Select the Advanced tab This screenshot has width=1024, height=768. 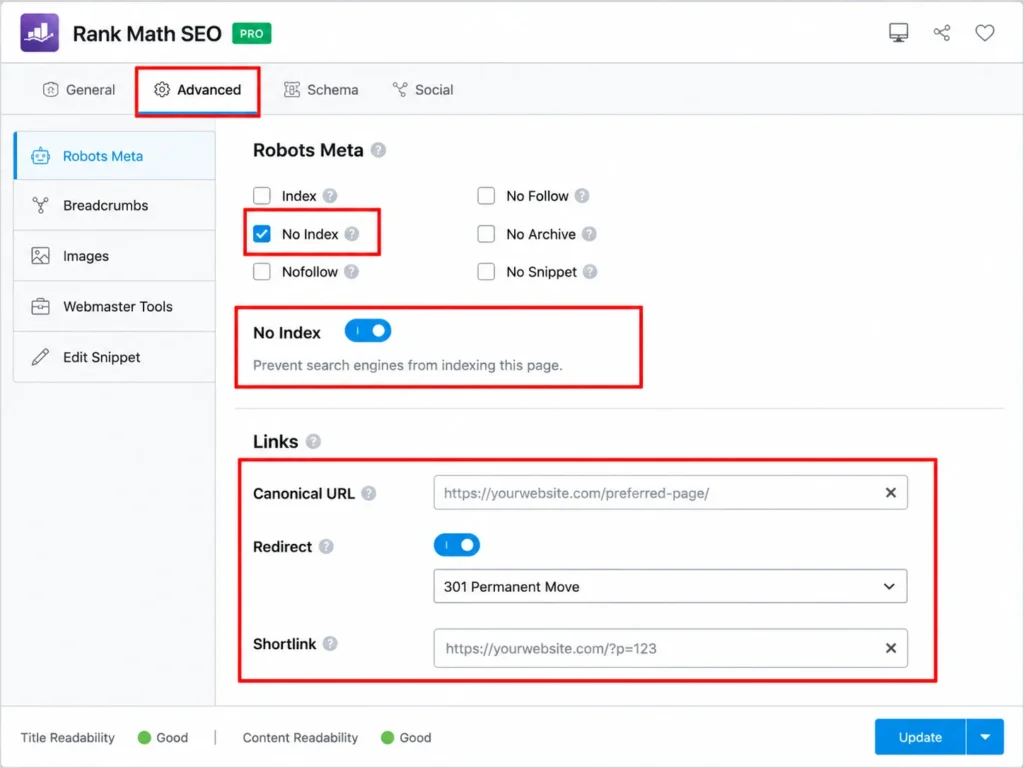coord(198,90)
